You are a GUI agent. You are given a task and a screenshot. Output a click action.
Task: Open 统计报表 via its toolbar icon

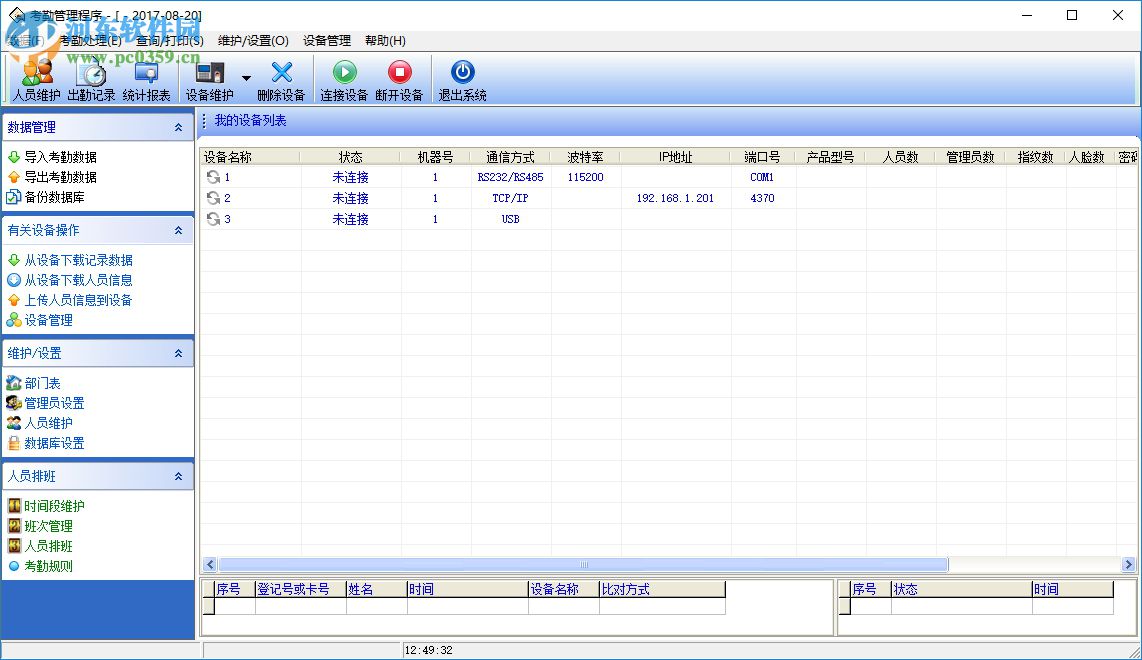[x=147, y=80]
